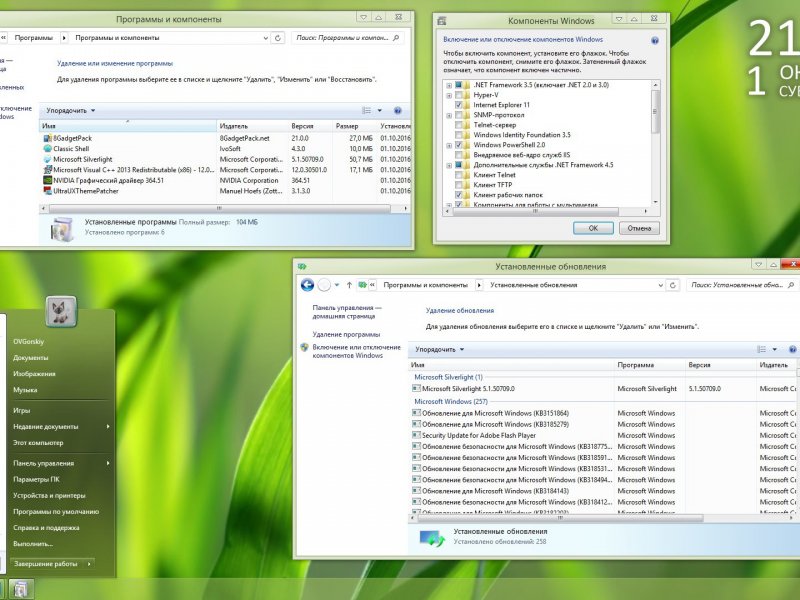Select the UltraUXThemePatcher program icon

pos(47,191)
